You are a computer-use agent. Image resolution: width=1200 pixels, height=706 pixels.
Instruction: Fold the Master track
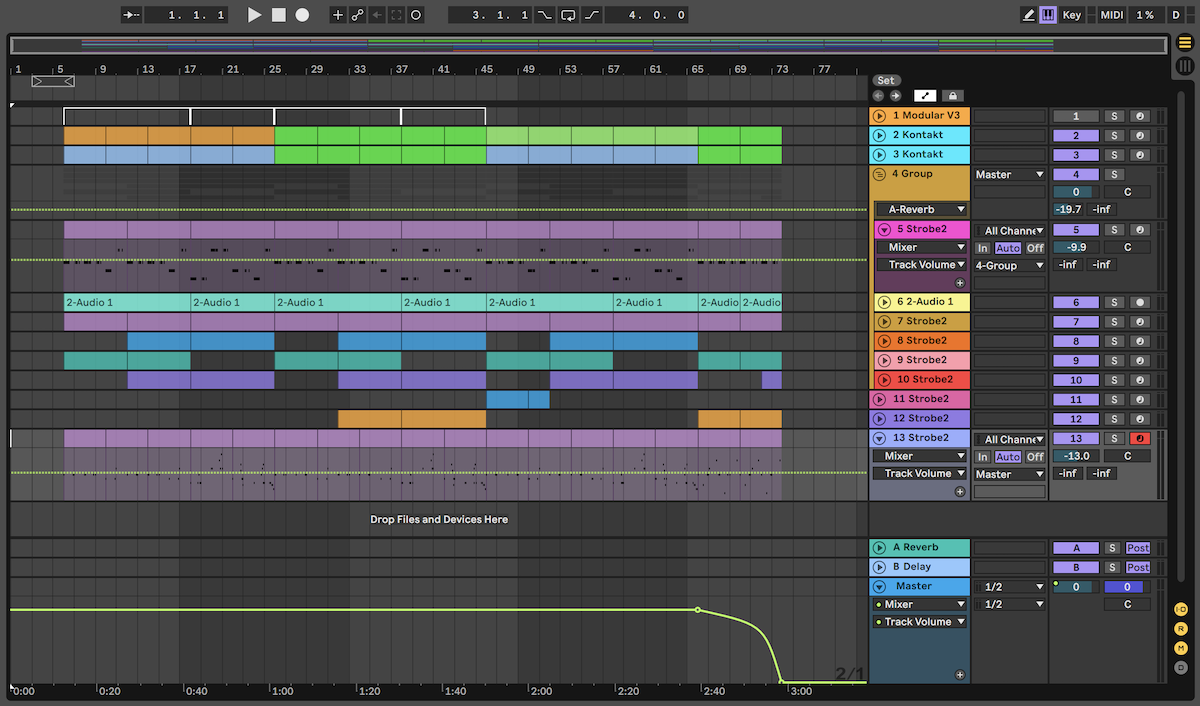[x=880, y=587]
